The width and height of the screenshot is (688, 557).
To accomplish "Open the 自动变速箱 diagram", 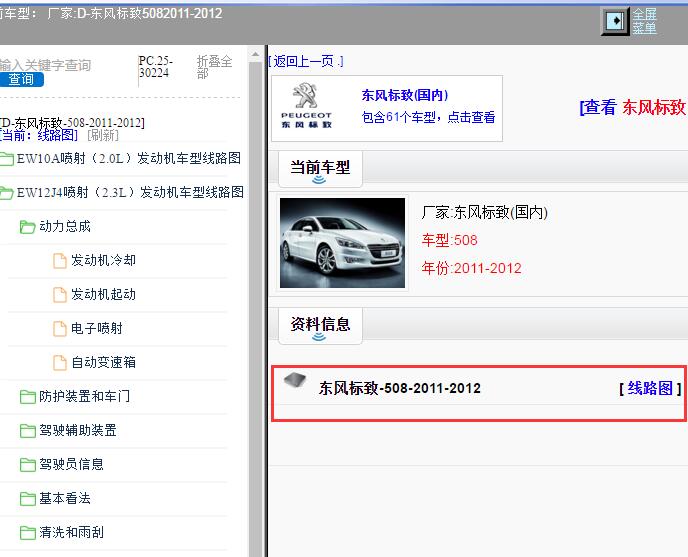I will [x=103, y=362].
